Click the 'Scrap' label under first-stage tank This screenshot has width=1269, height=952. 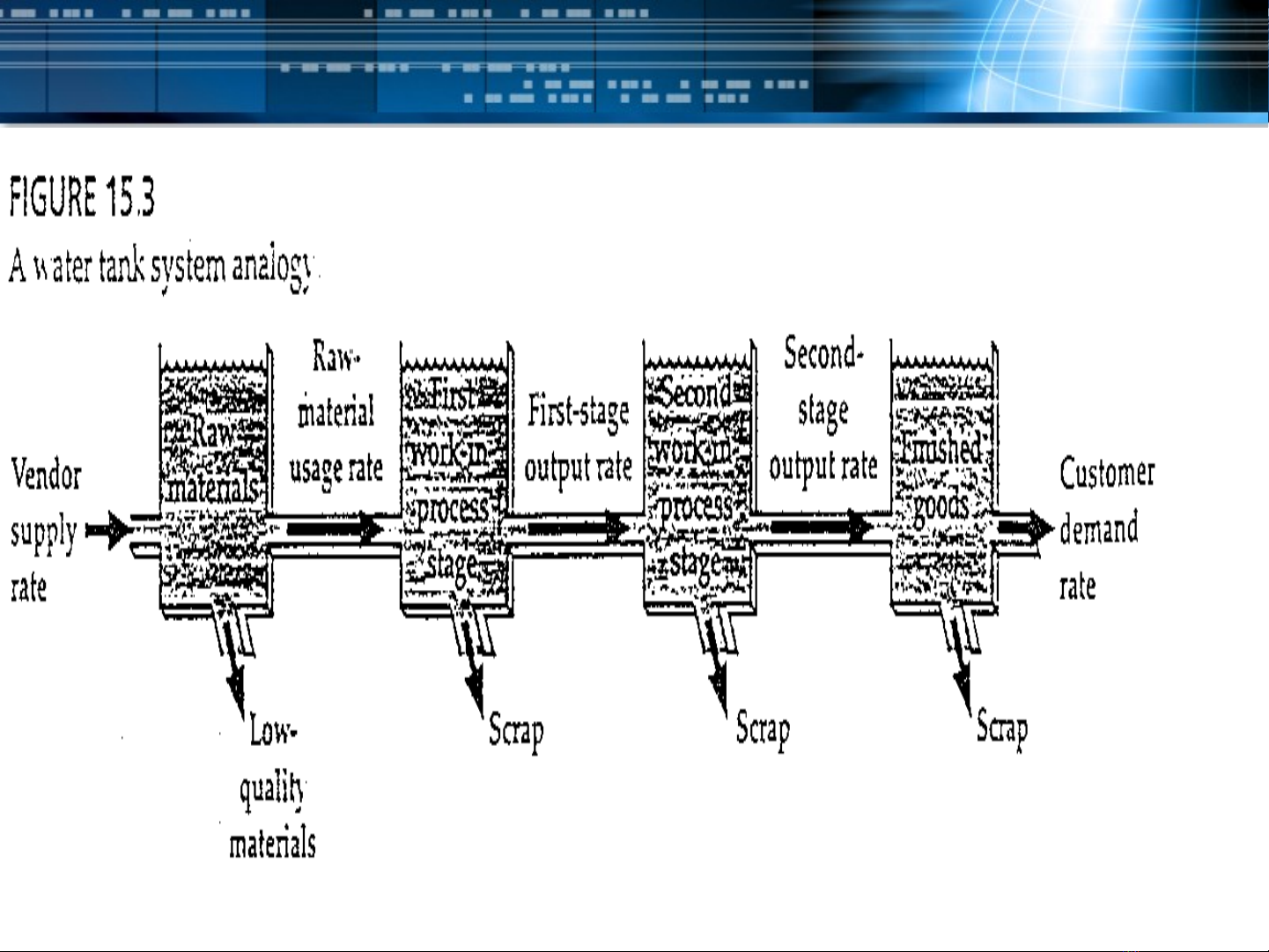tap(516, 732)
